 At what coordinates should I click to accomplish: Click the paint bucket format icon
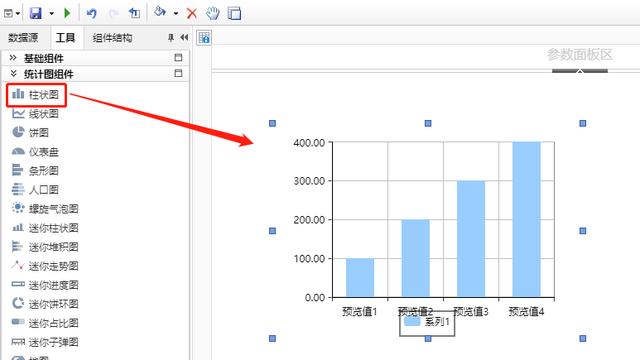point(160,12)
